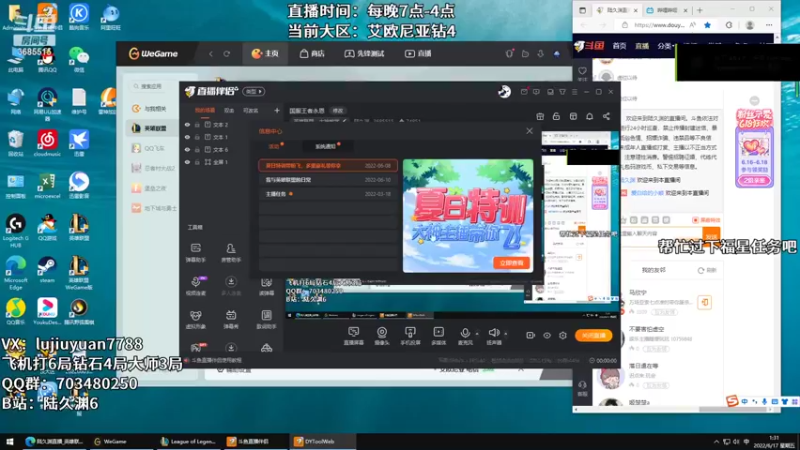Click the browser favorites star icon

click(707, 25)
